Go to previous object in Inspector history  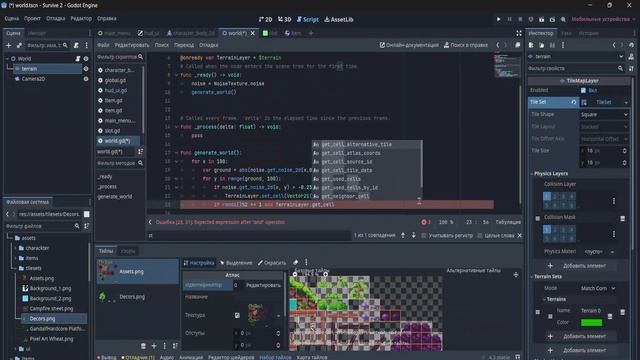pos(614,45)
